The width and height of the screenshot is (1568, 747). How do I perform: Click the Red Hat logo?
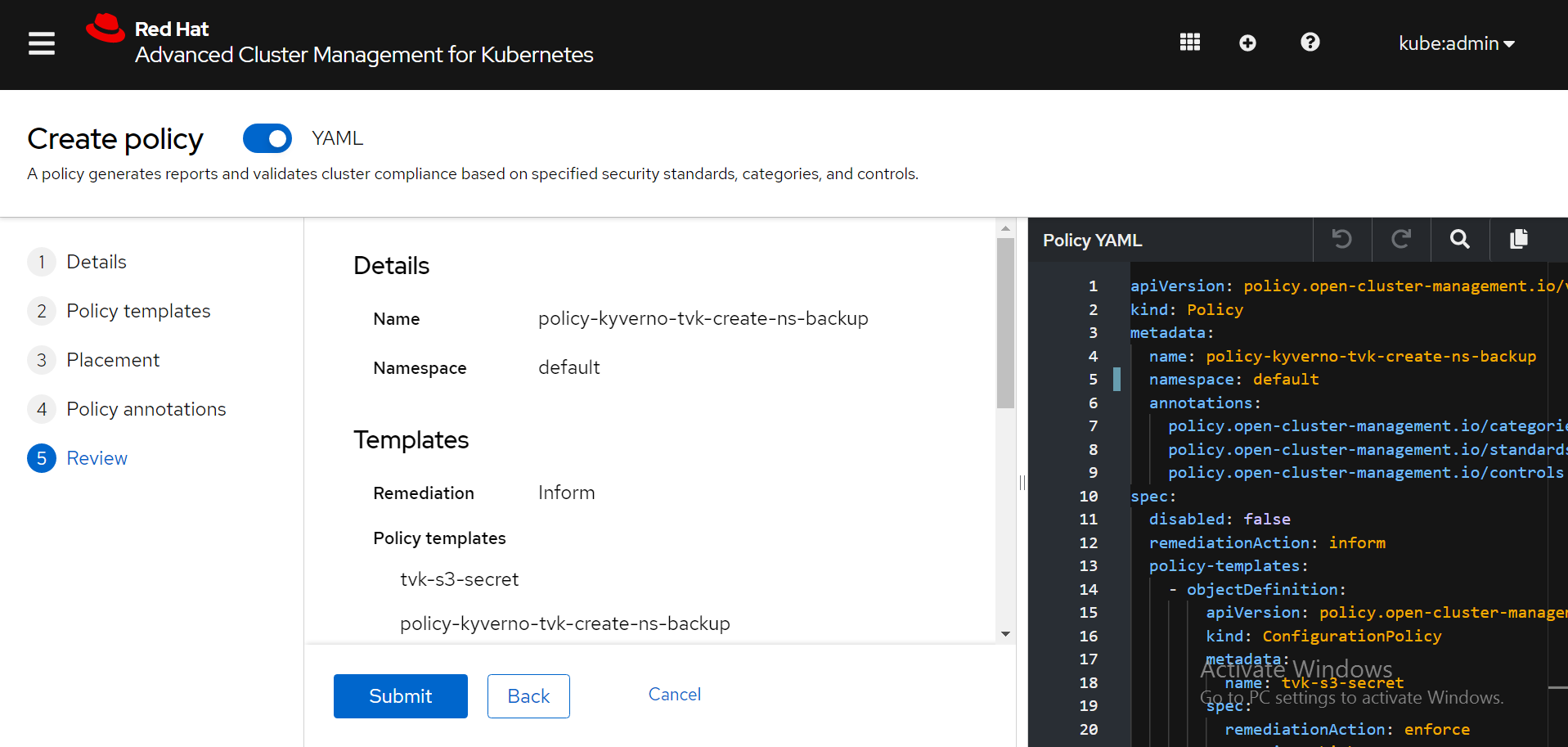click(x=106, y=29)
